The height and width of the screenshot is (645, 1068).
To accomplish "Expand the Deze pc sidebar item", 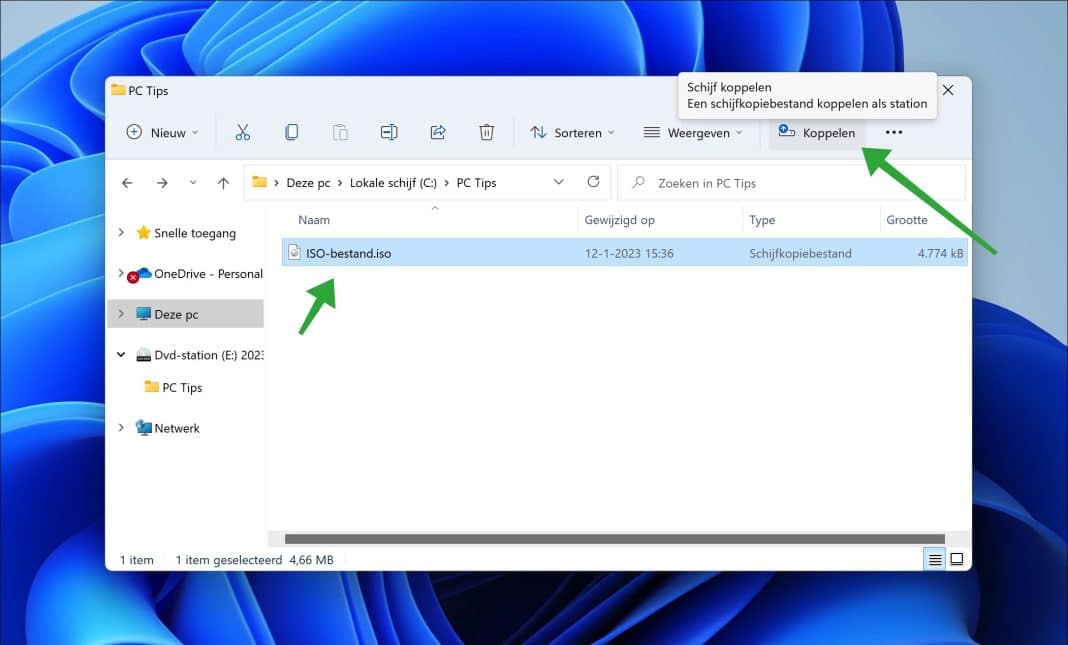I will [122, 313].
